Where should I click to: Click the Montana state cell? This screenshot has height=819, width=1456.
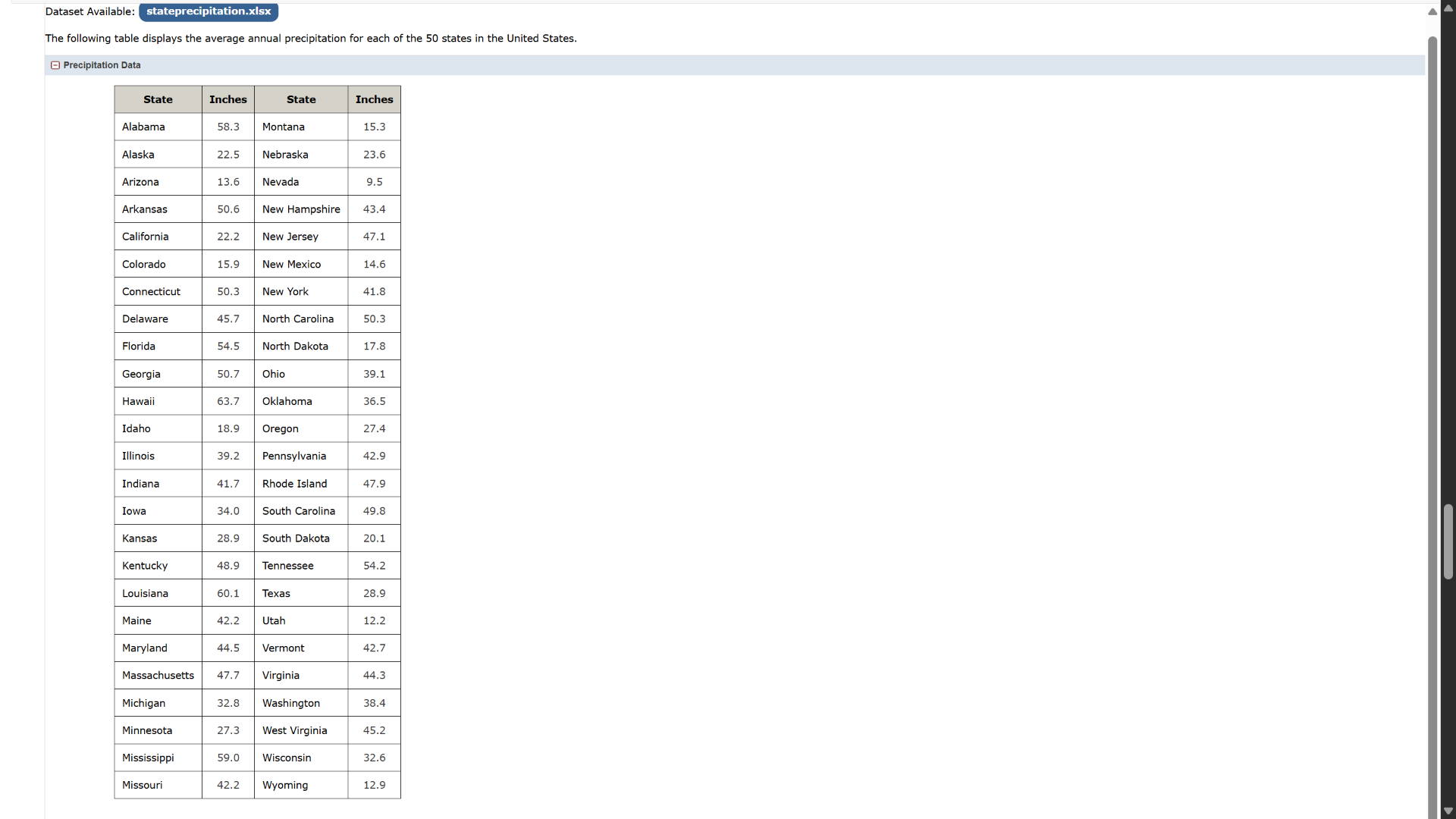tap(283, 127)
